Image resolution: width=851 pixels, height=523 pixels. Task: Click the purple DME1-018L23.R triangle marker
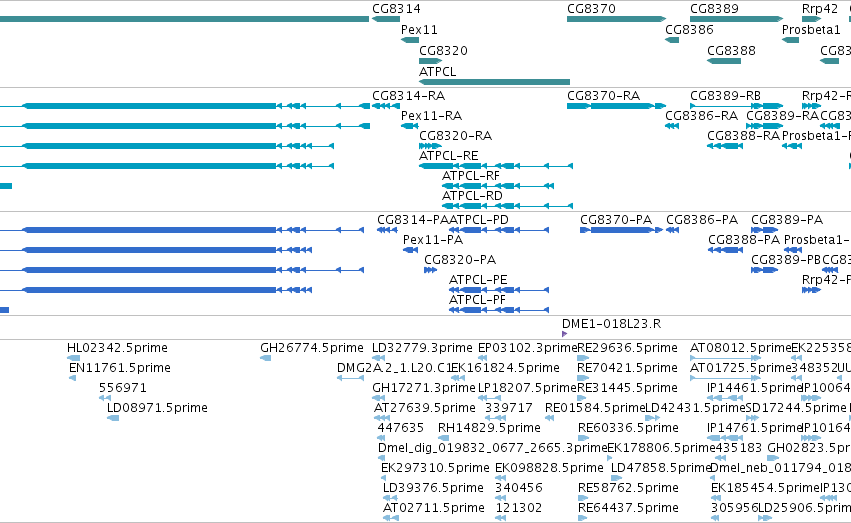coord(564,334)
